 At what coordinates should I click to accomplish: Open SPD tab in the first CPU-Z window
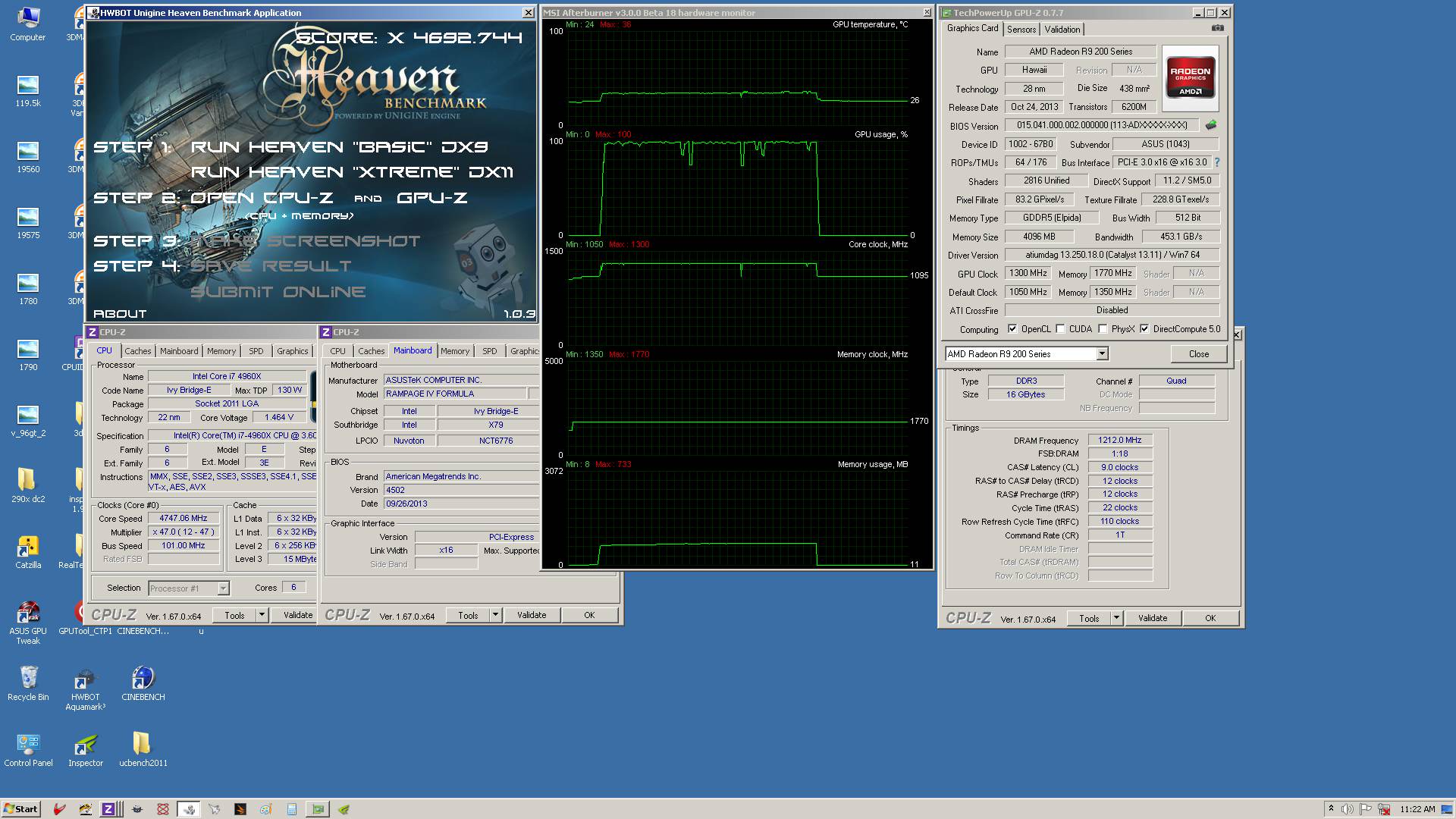tap(256, 351)
